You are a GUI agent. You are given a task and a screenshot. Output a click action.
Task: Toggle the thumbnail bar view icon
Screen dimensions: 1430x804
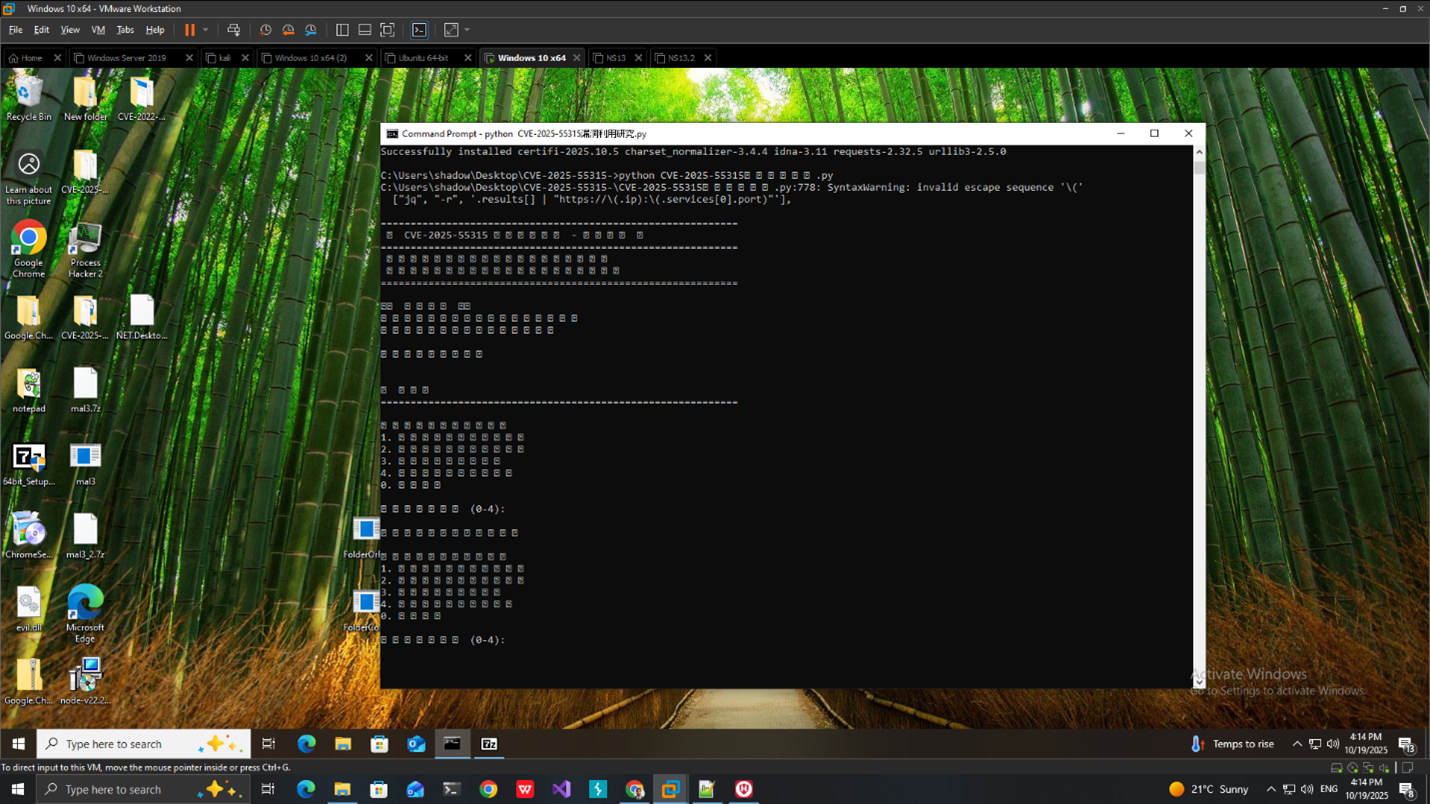tap(365, 30)
